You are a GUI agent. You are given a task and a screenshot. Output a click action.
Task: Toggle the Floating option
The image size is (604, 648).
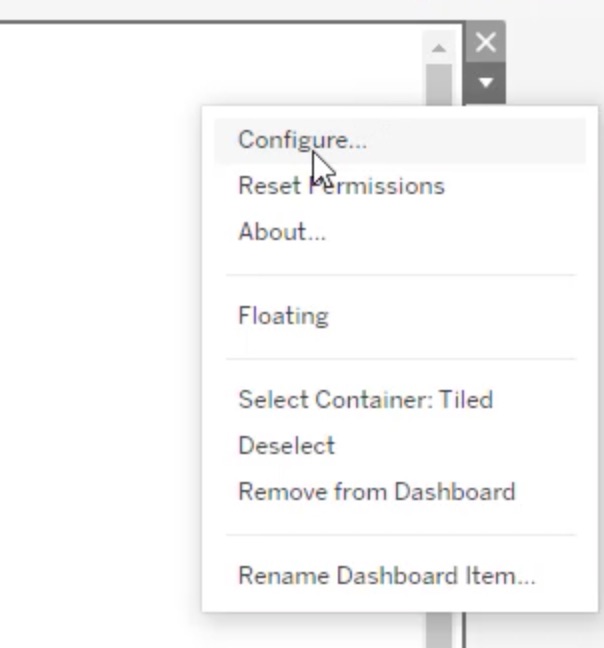pyautogui.click(x=283, y=316)
